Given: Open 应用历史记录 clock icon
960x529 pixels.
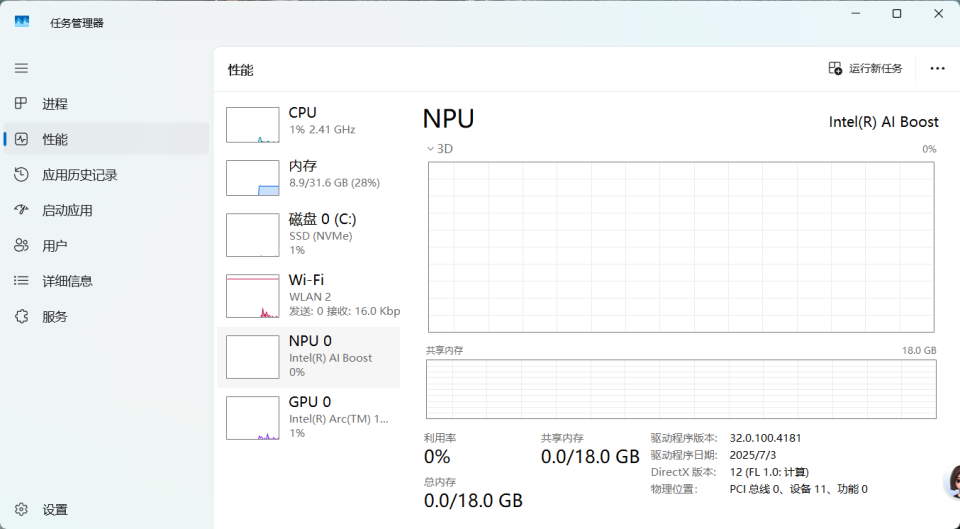Looking at the screenshot, I should [x=21, y=174].
